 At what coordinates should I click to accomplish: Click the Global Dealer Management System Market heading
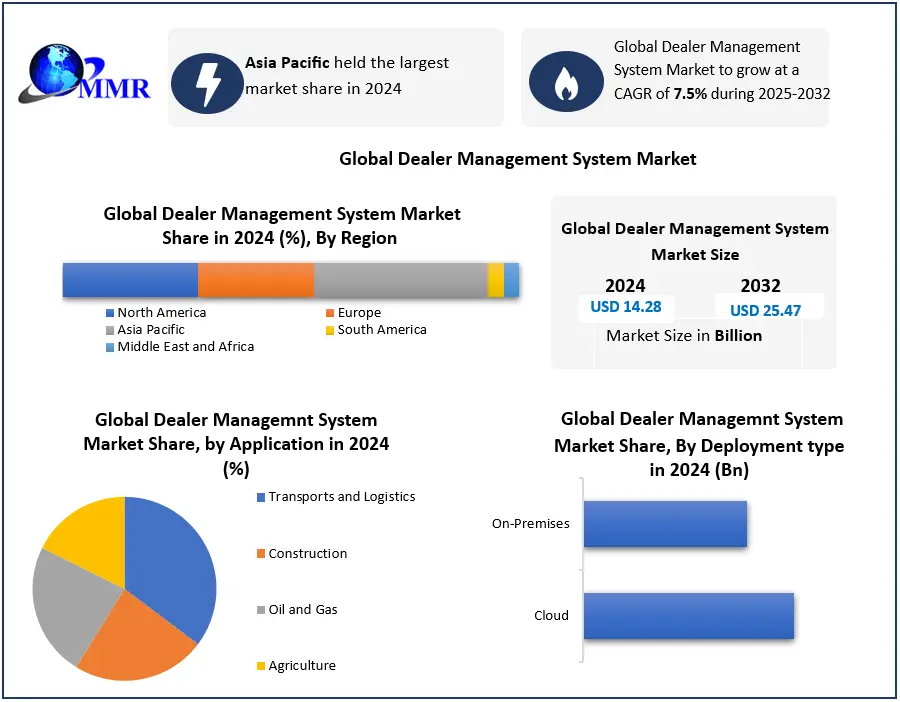517,159
